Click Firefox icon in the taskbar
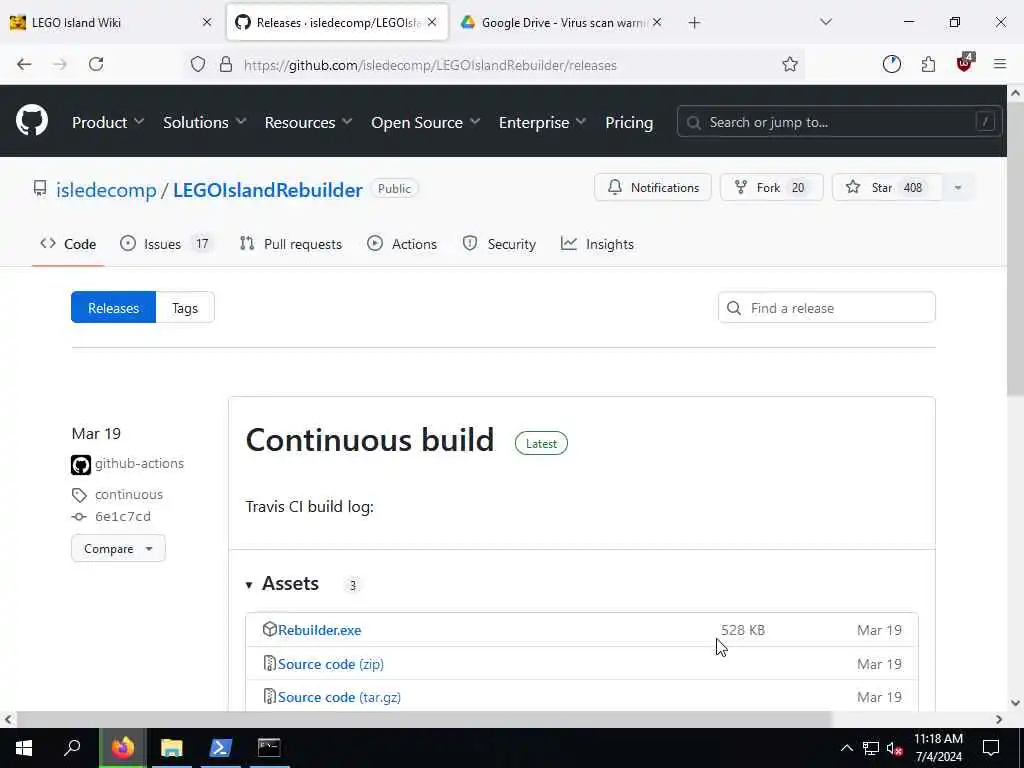 coord(122,748)
